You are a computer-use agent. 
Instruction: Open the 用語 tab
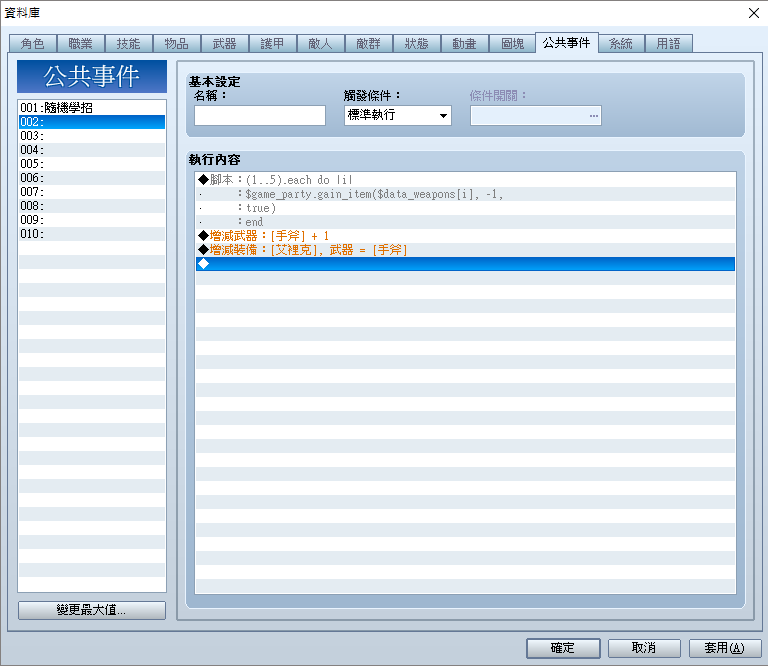coord(669,44)
